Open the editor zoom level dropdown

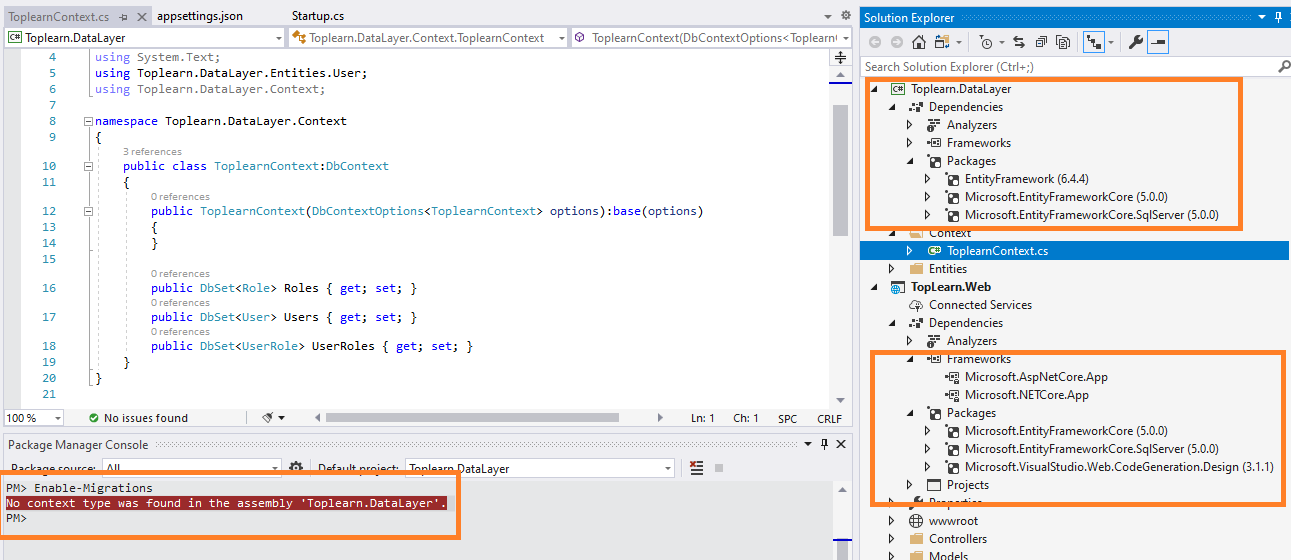point(57,418)
